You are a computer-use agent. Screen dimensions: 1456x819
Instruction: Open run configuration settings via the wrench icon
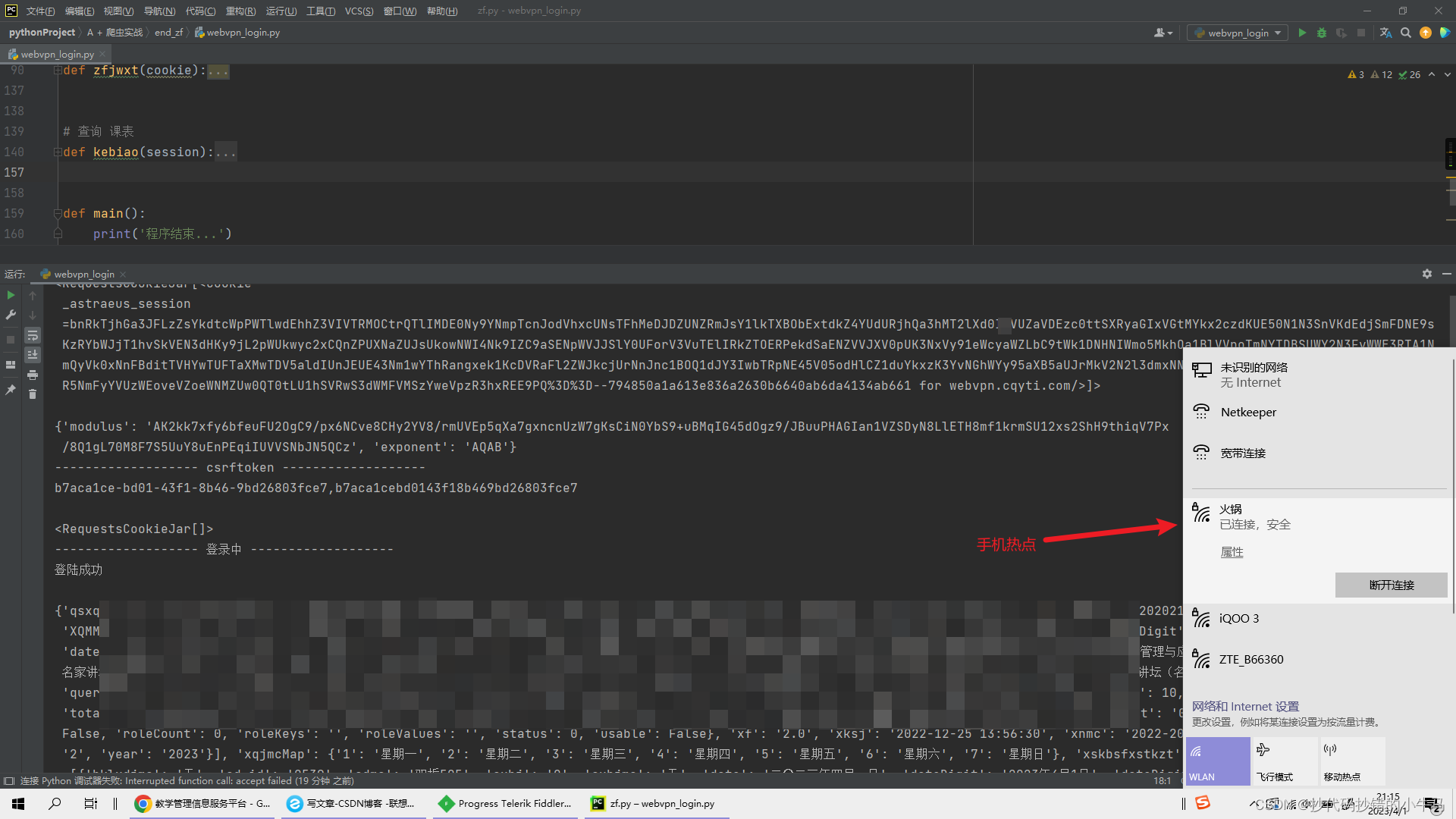[x=11, y=315]
